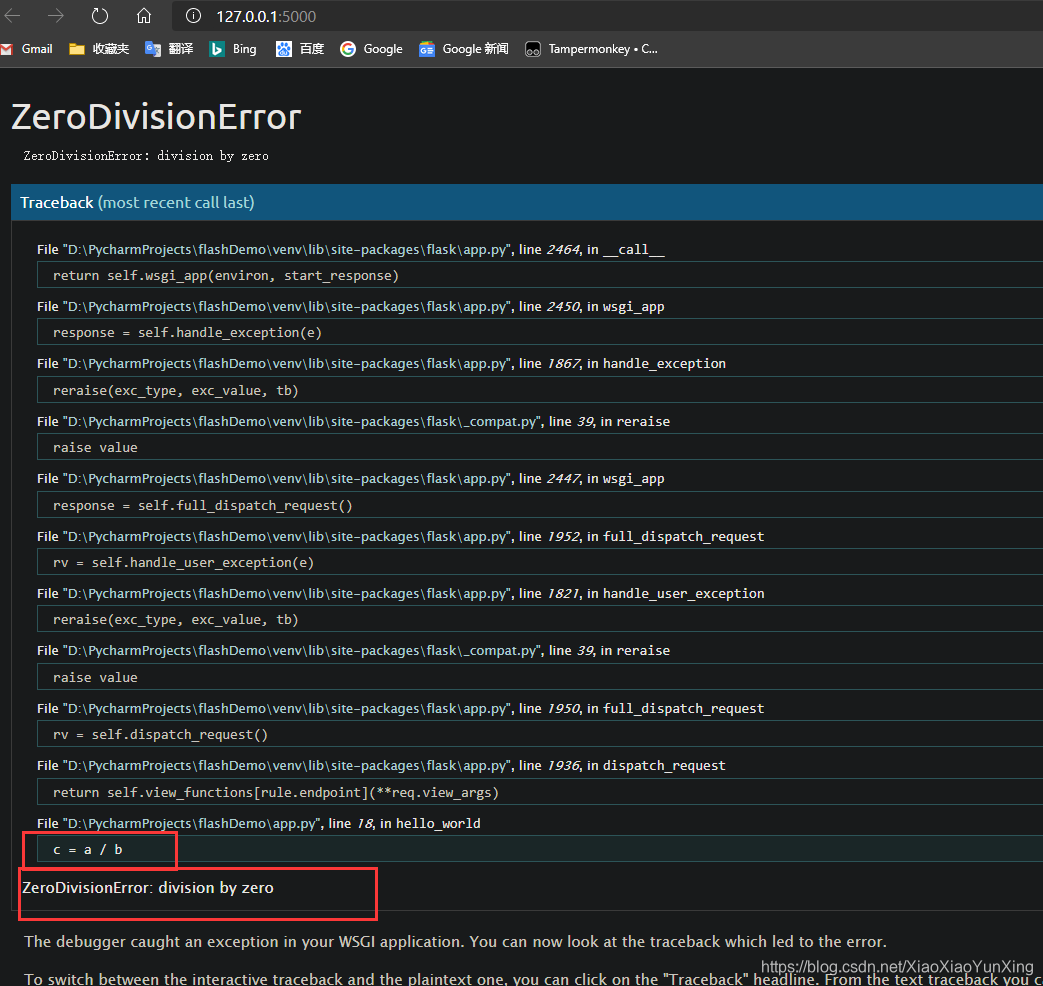Reload the page with refresh icon
This screenshot has height=986, width=1043.
(100, 16)
